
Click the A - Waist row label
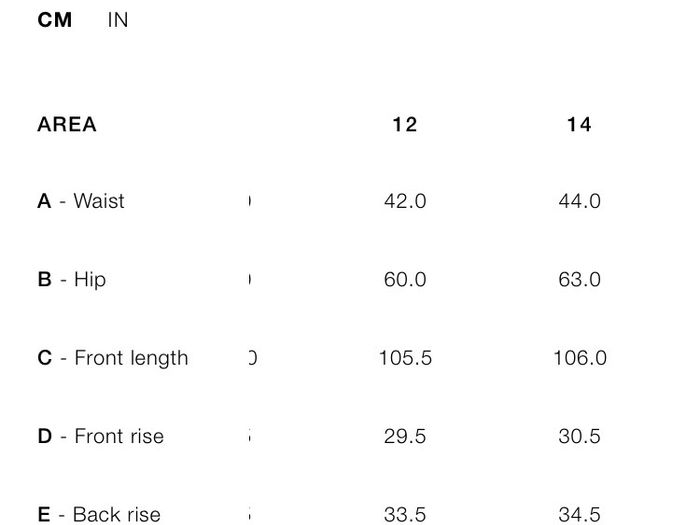click(x=81, y=201)
